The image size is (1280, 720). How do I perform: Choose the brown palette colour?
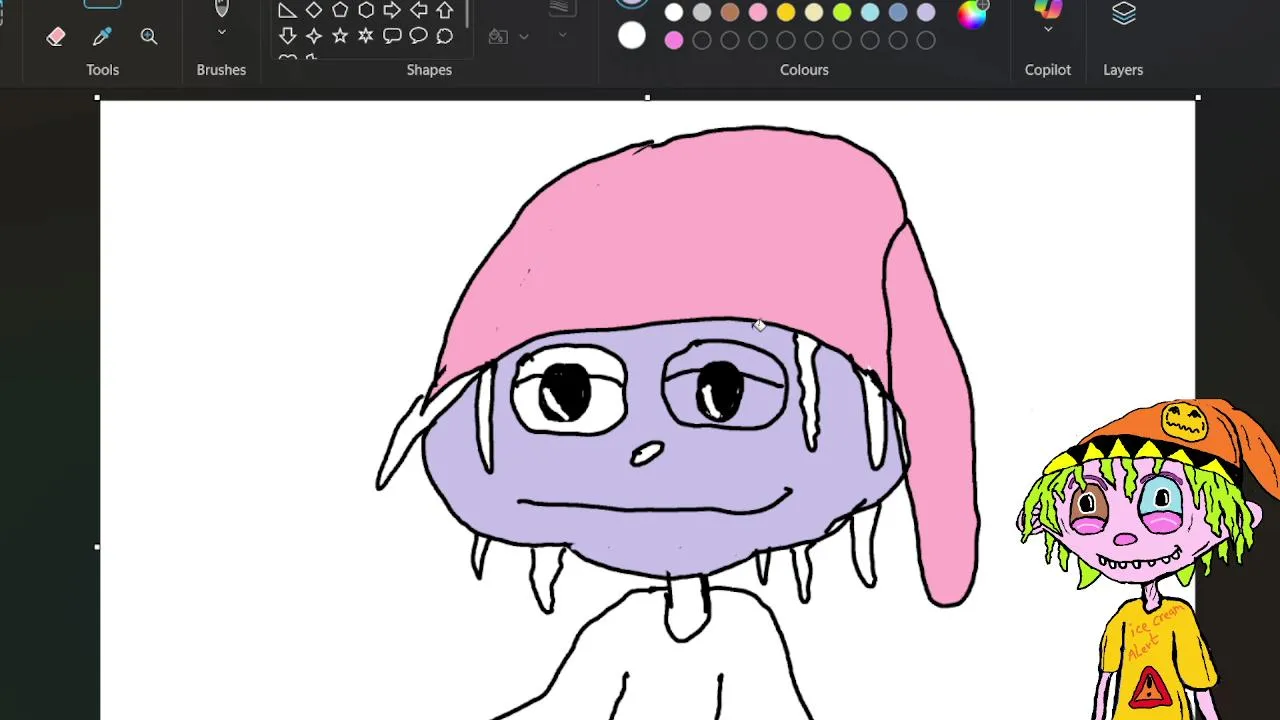(730, 12)
